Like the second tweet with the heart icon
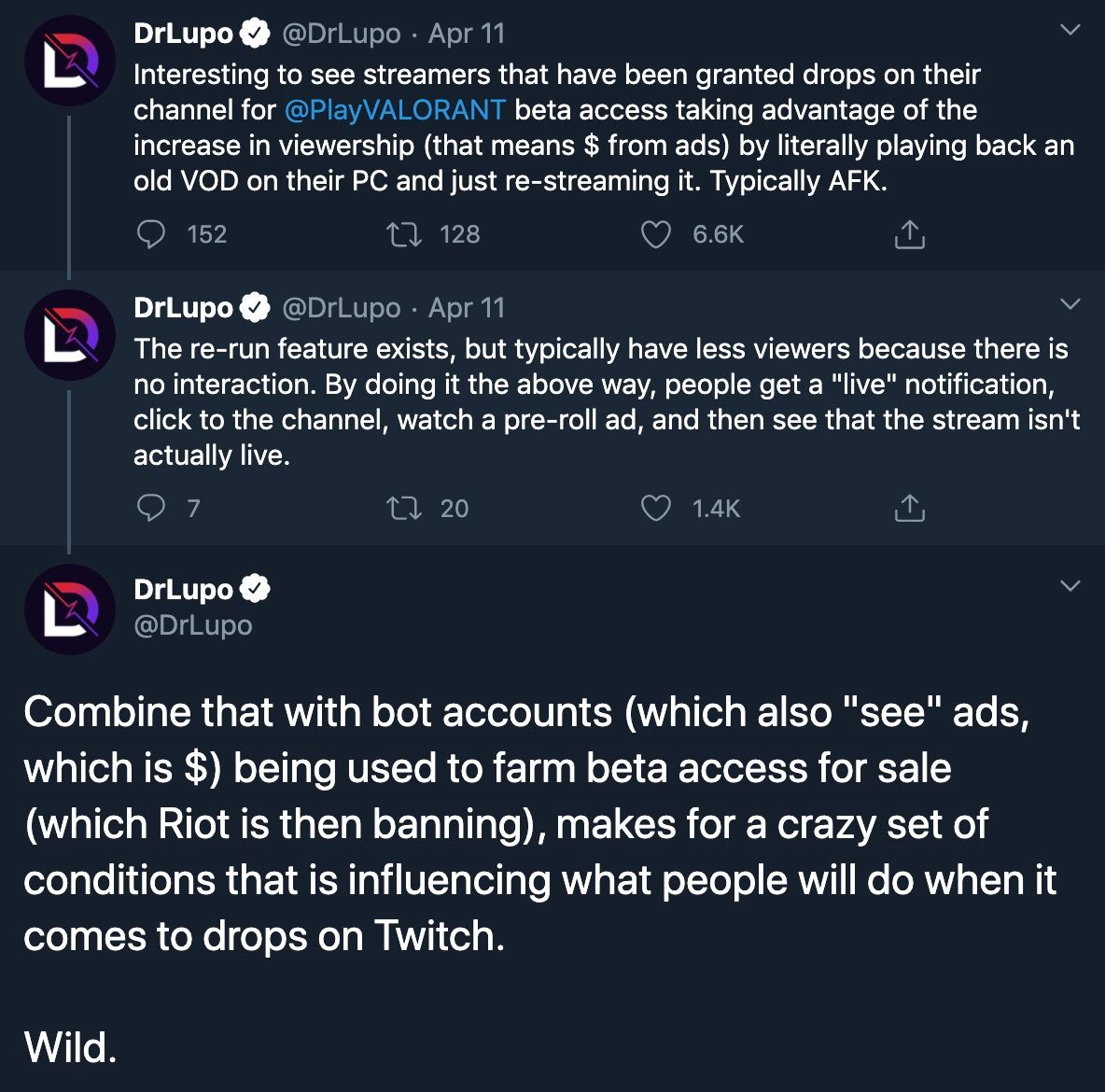 click(656, 508)
